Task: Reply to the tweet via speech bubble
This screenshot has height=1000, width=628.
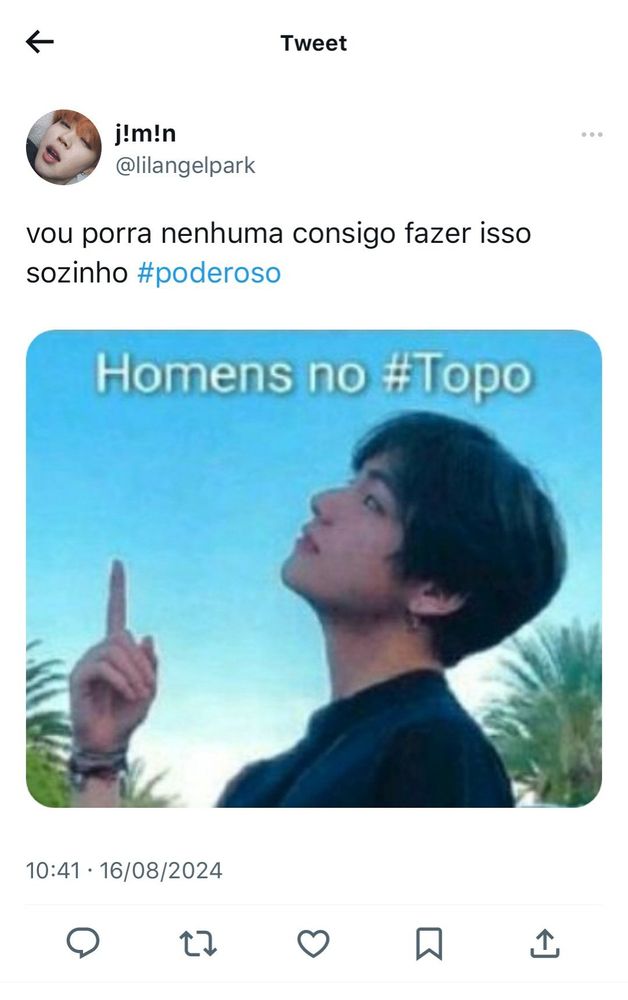Action: pos(84,943)
